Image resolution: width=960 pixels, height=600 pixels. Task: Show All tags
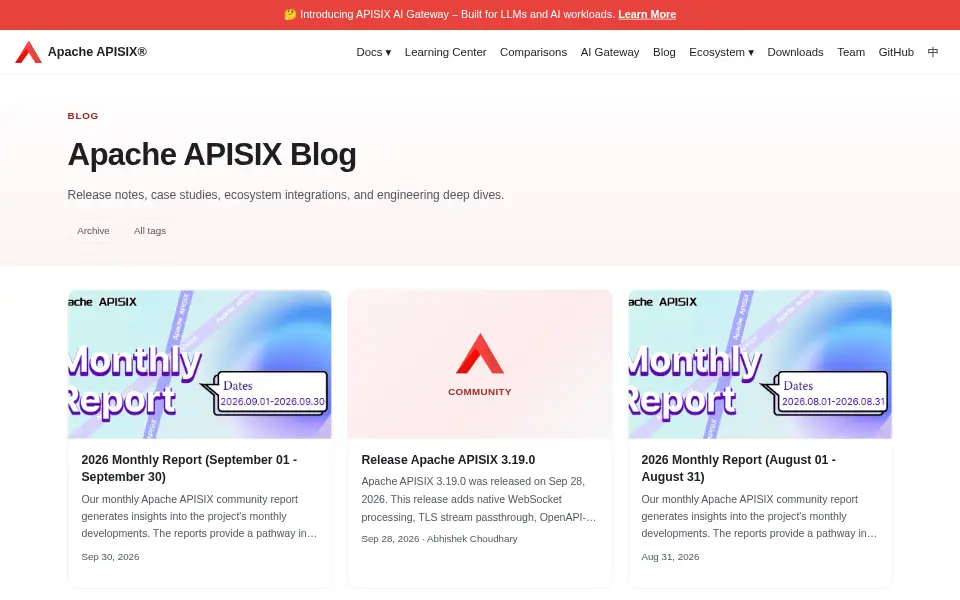(x=150, y=231)
